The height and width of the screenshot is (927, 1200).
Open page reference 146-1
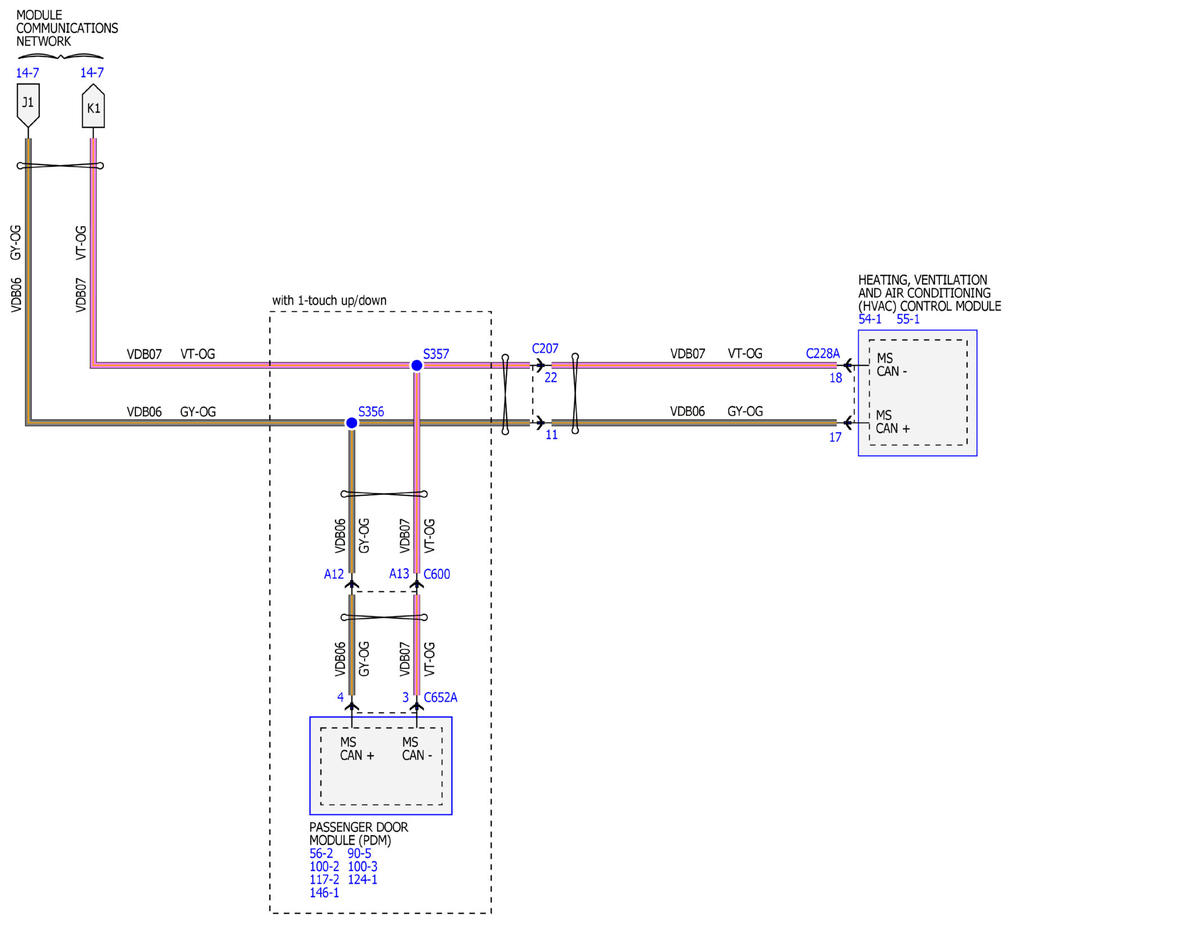324,893
